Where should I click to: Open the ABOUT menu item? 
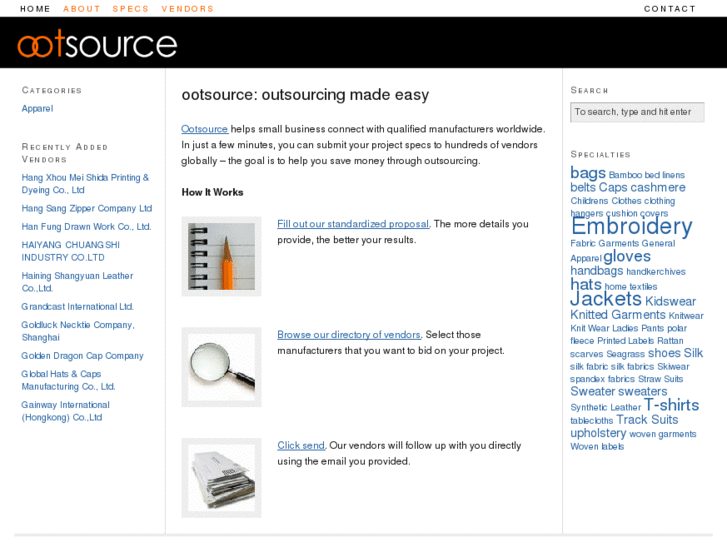click(x=82, y=9)
